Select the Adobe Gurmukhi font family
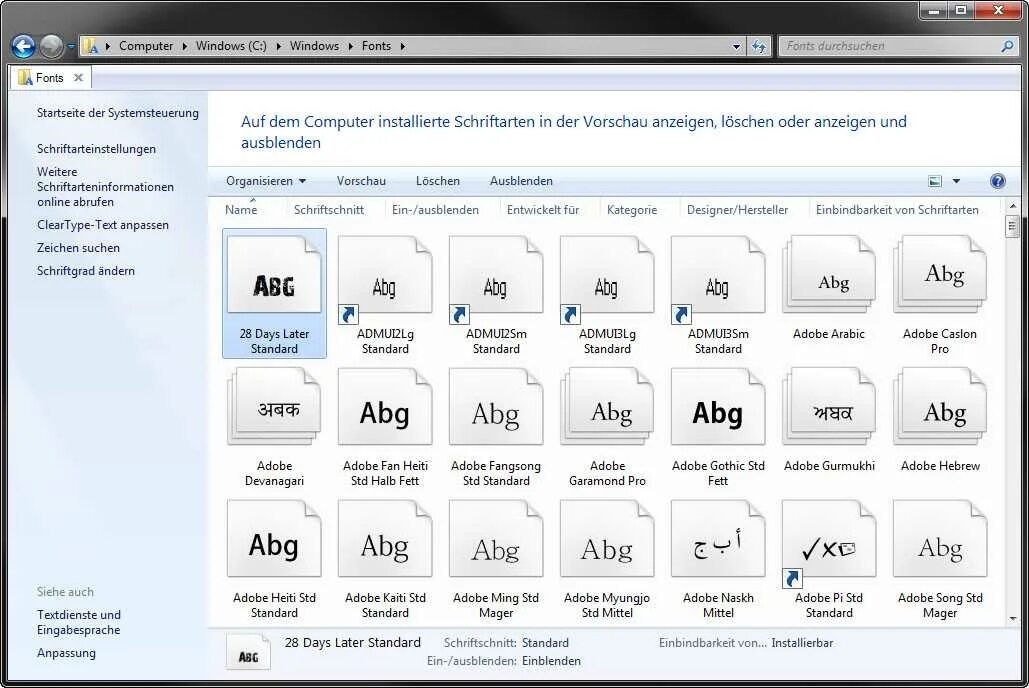Viewport: 1029px width, 688px height. point(829,420)
